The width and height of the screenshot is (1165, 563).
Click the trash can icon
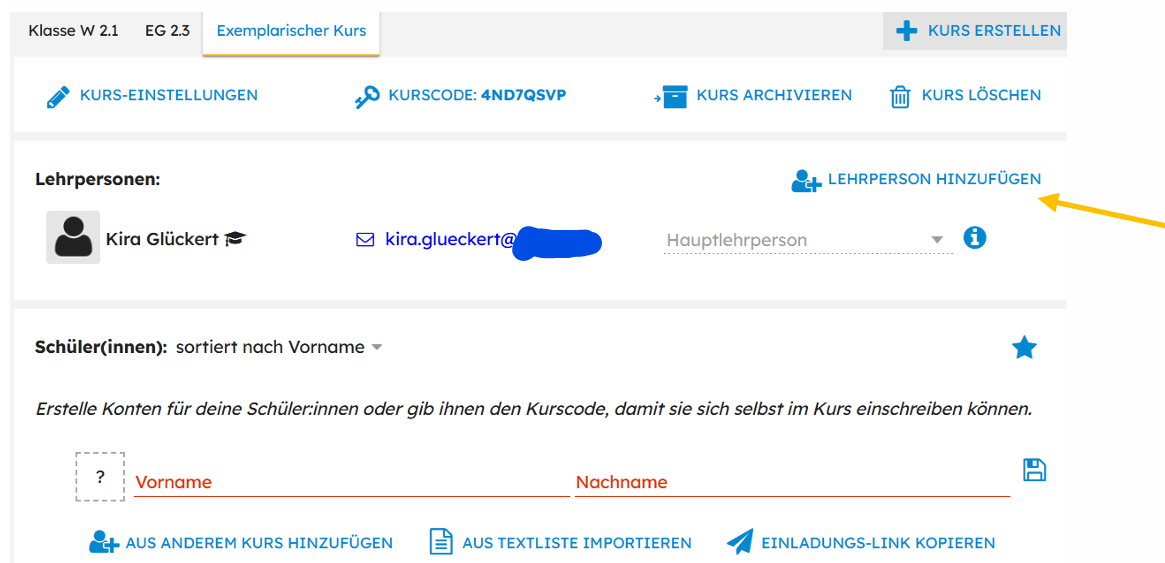[x=900, y=97]
